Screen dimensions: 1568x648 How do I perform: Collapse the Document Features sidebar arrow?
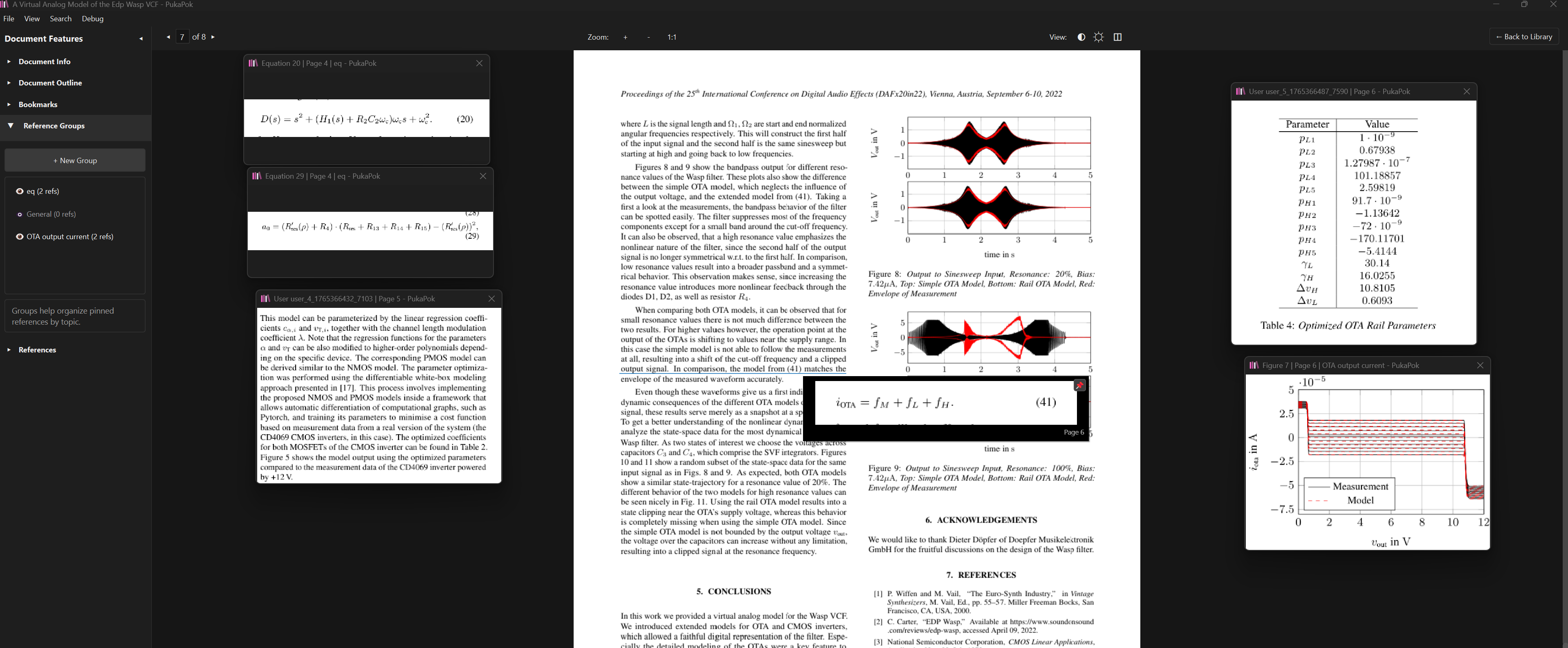point(141,39)
